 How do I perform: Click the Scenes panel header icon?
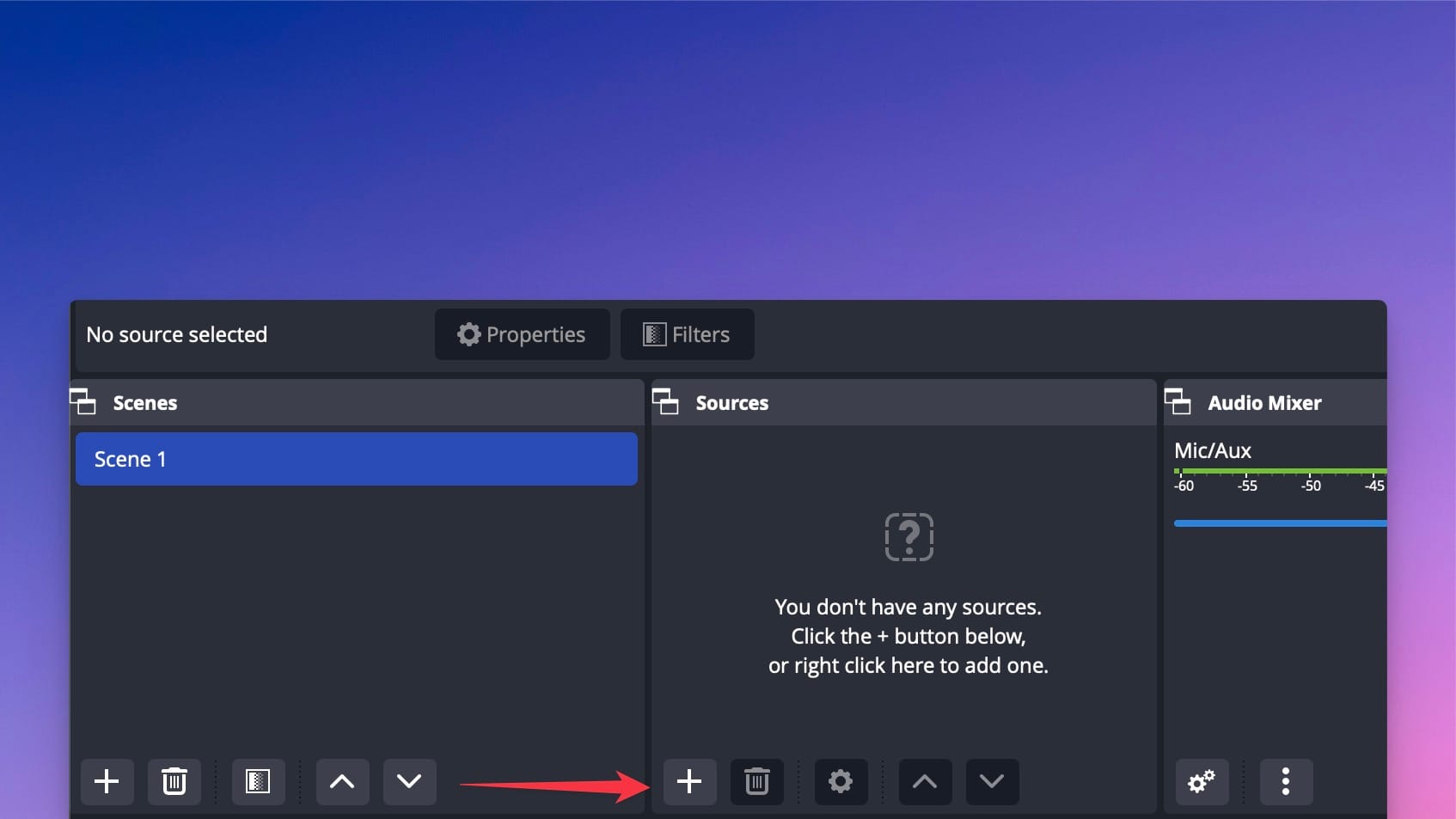point(83,401)
